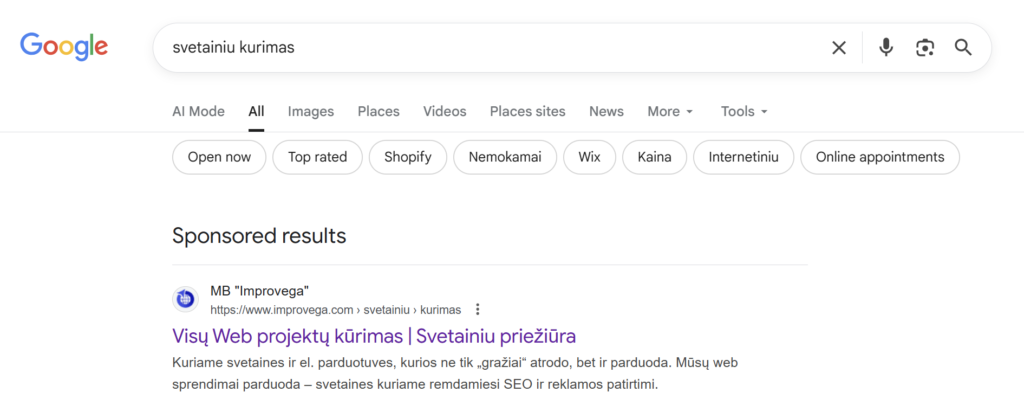This screenshot has width=1024, height=418.
Task: Enable the Top rated filter chip
Action: point(317,157)
